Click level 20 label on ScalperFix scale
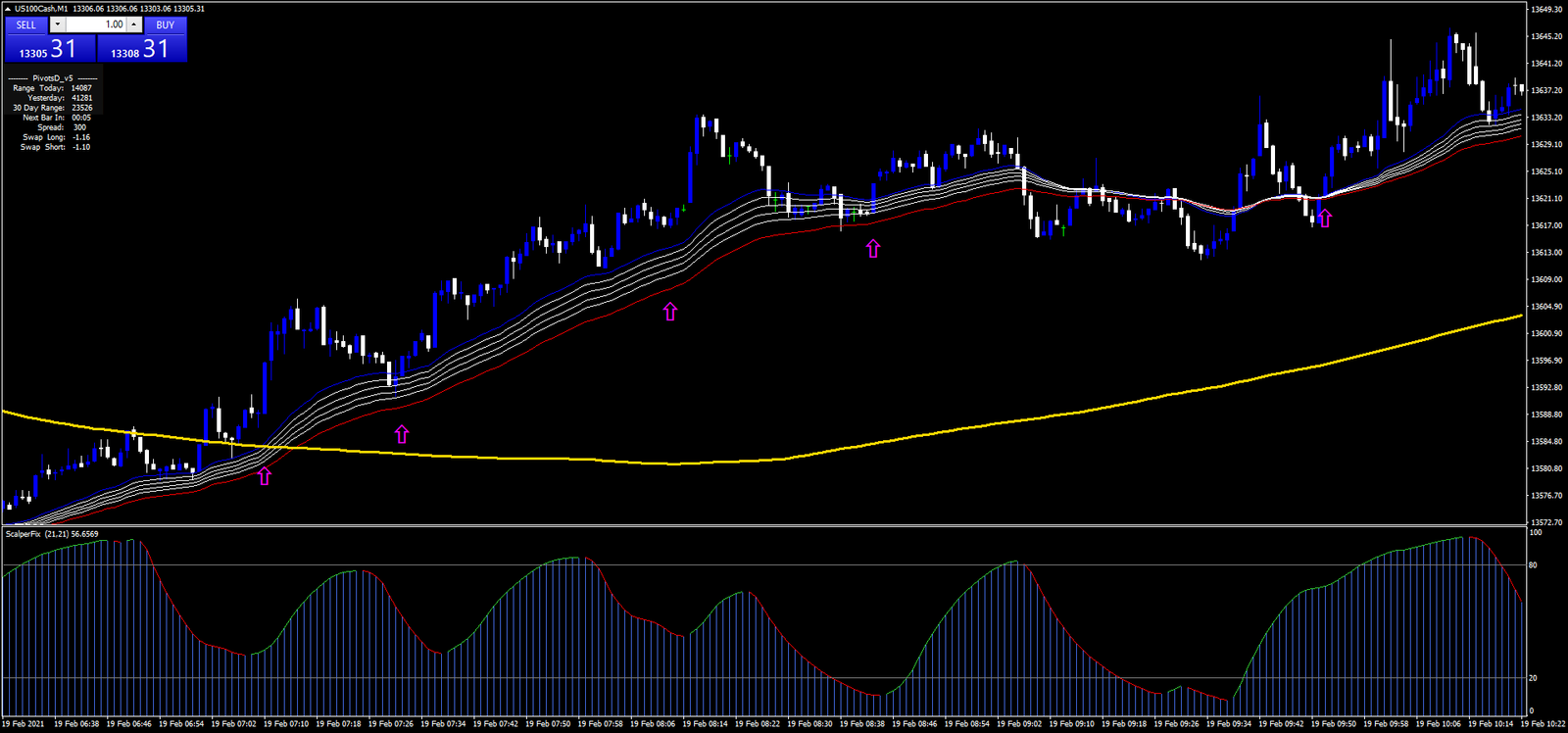Screen dimensions: 1568x733 (x=1533, y=678)
